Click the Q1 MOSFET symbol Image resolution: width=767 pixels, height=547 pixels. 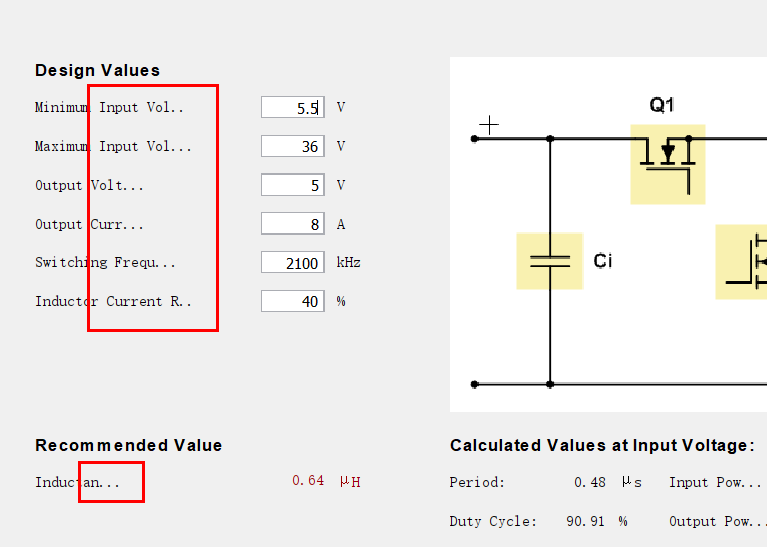pyautogui.click(x=667, y=163)
